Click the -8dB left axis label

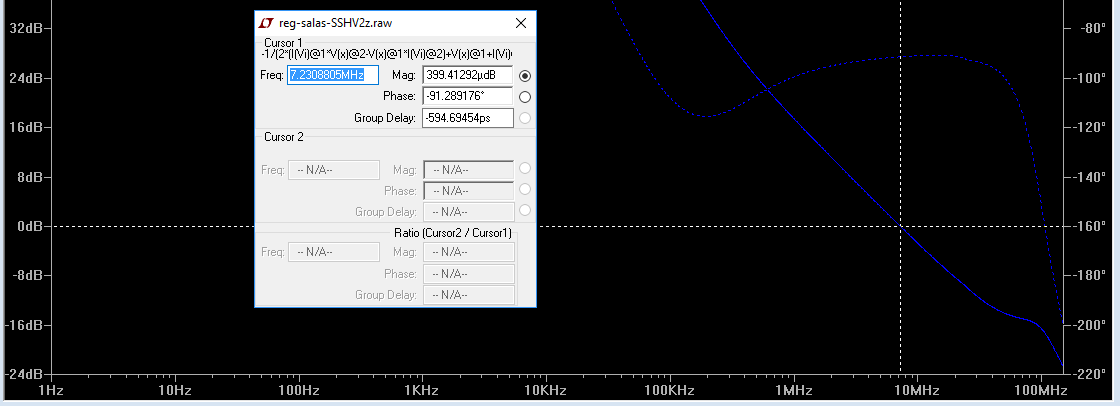coord(26,275)
